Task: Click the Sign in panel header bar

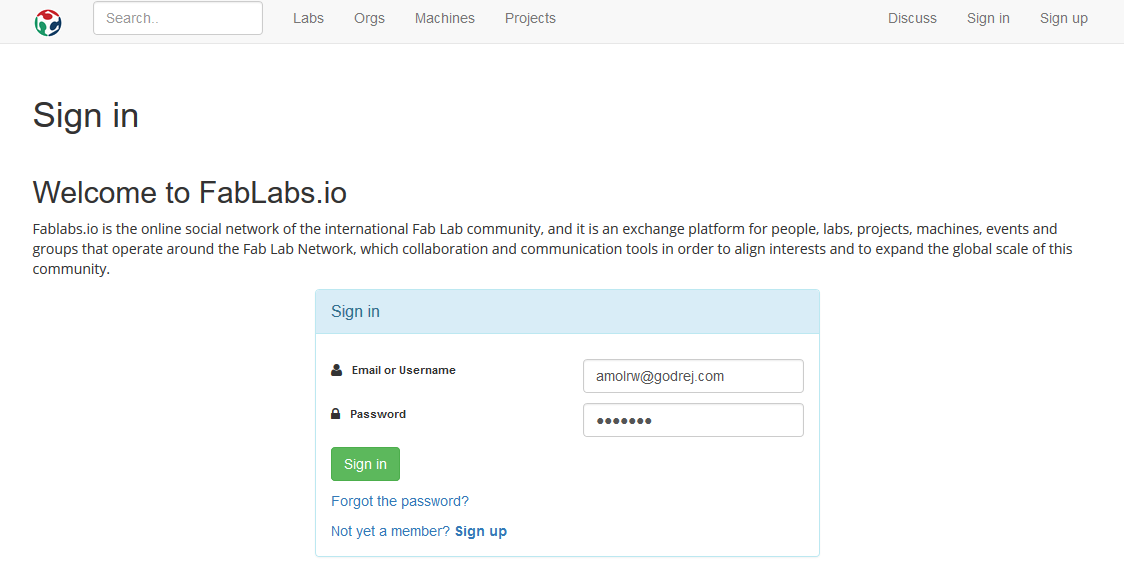Action: pyautogui.click(x=567, y=312)
